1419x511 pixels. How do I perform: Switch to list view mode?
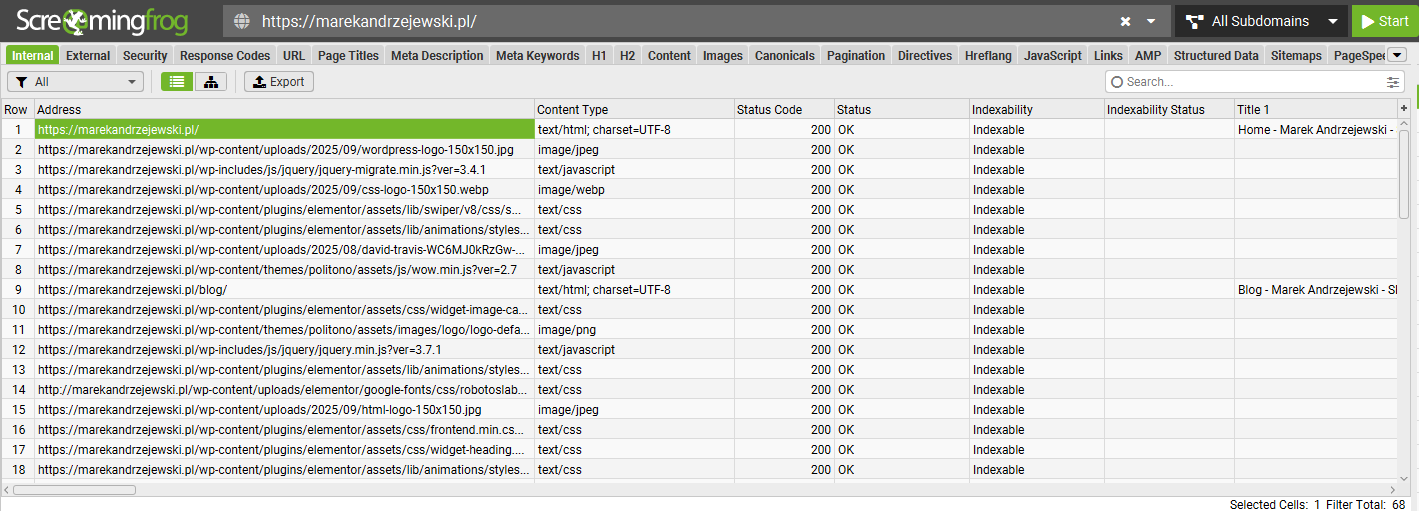coord(177,82)
